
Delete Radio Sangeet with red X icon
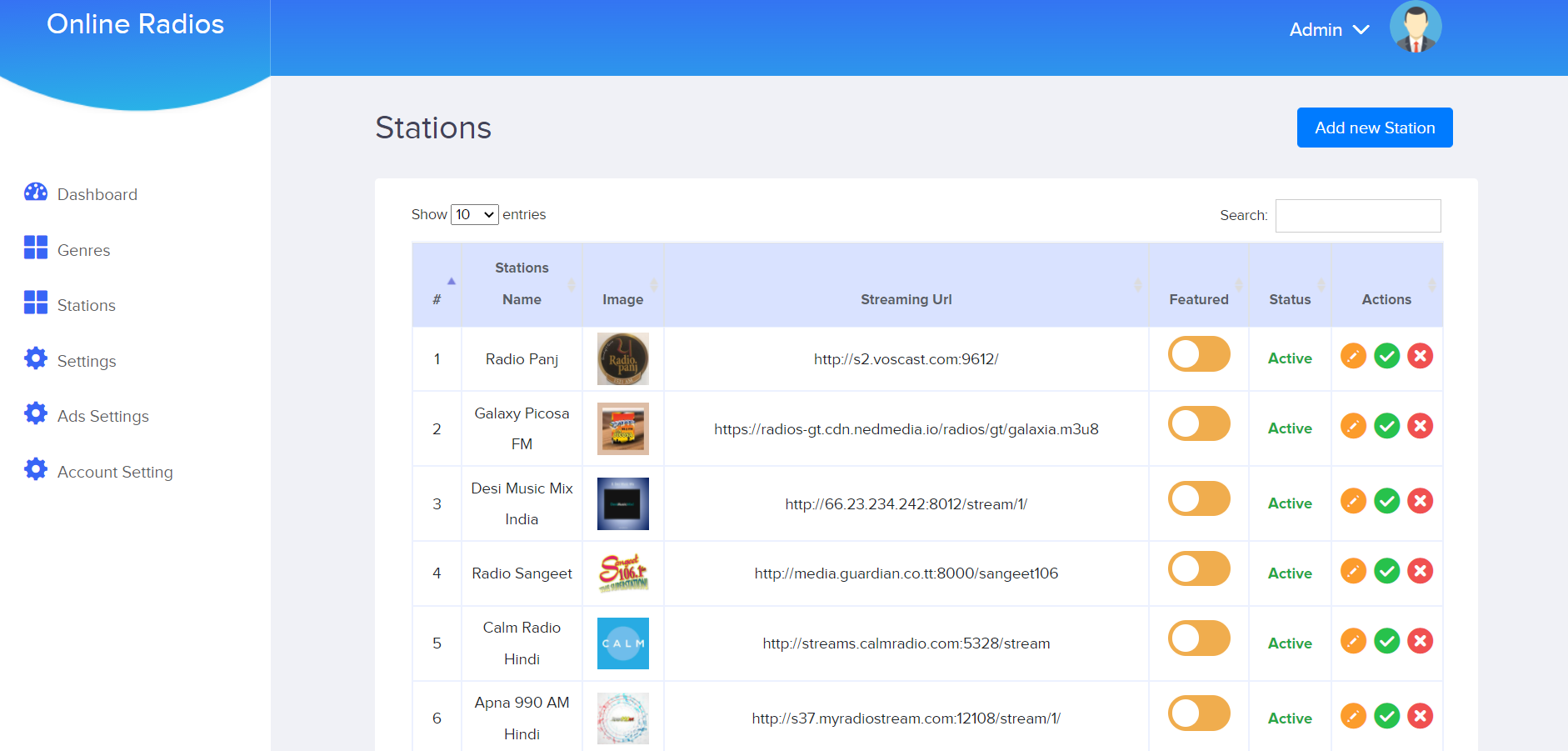1420,571
